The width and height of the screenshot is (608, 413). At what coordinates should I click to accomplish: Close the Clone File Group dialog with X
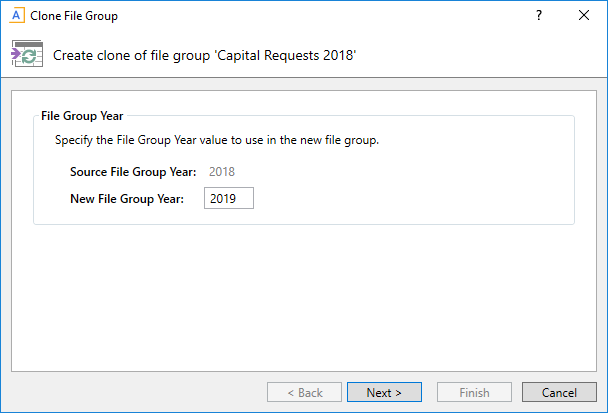pos(584,16)
